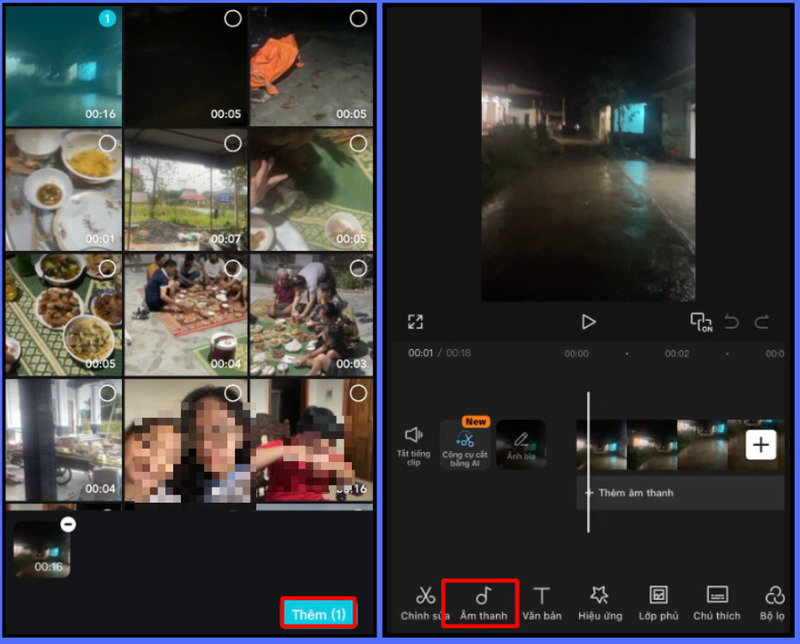Image resolution: width=800 pixels, height=644 pixels.
Task: Play the video preview
Action: point(588,321)
